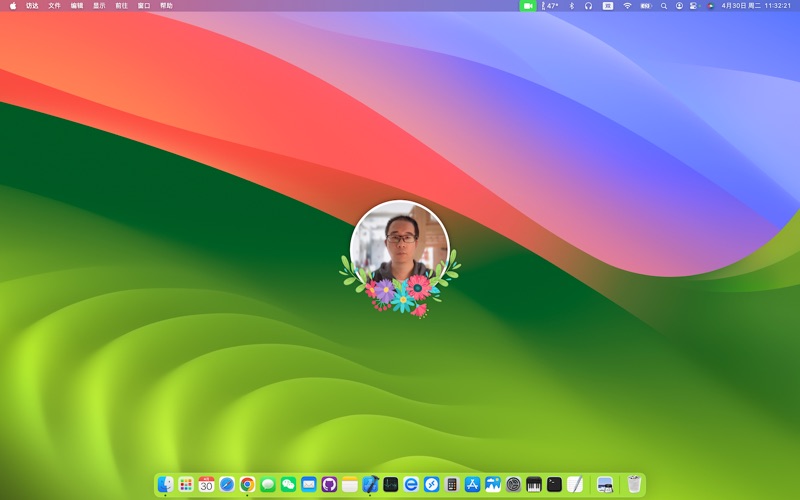800x500 pixels.
Task: Open the 前往 (Go) menu
Action: 121,6
